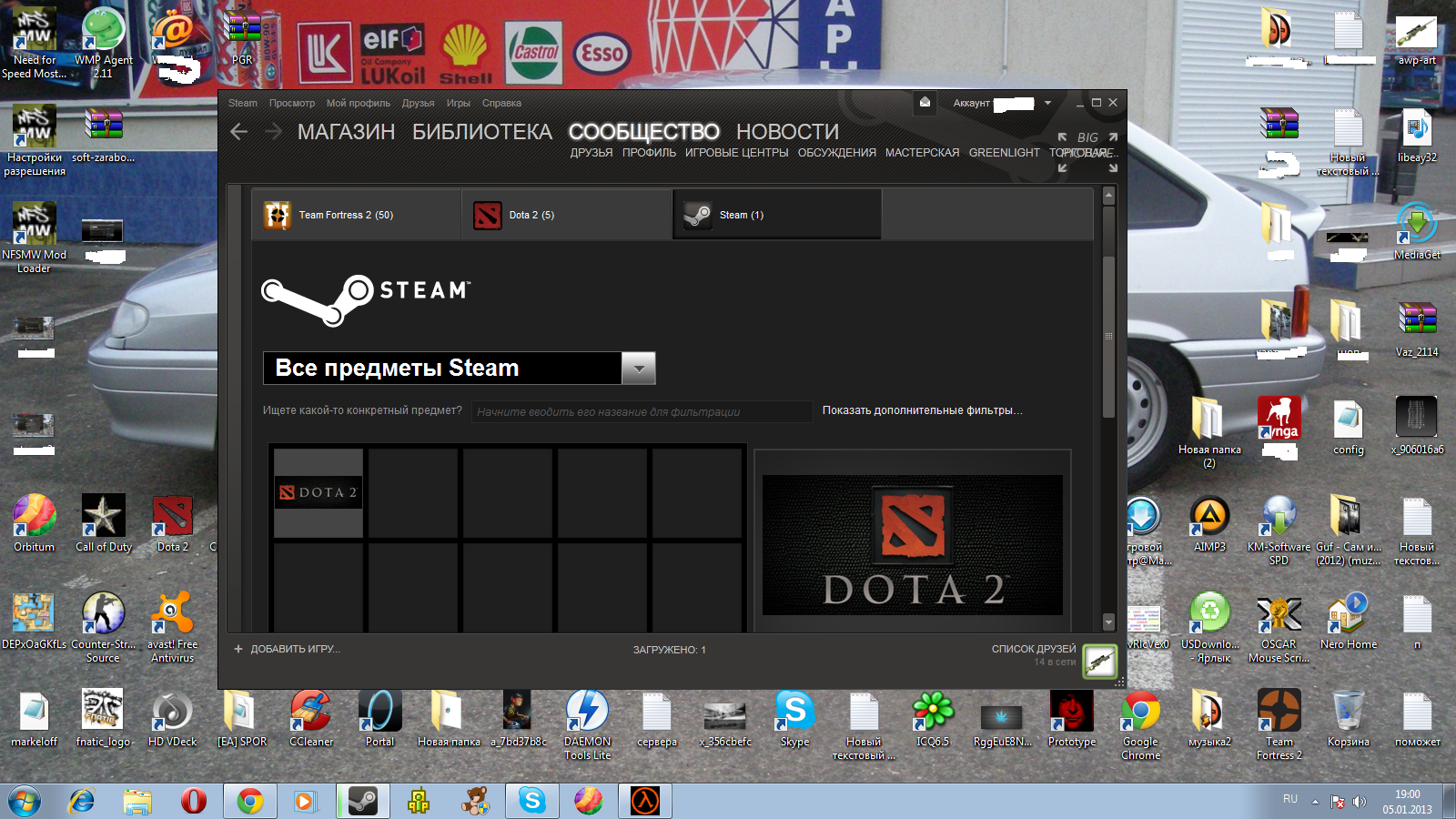Image resolution: width=1456 pixels, height=819 pixels.
Task: Expand the 'Все предметы Steam' dropdown
Action: 639,368
